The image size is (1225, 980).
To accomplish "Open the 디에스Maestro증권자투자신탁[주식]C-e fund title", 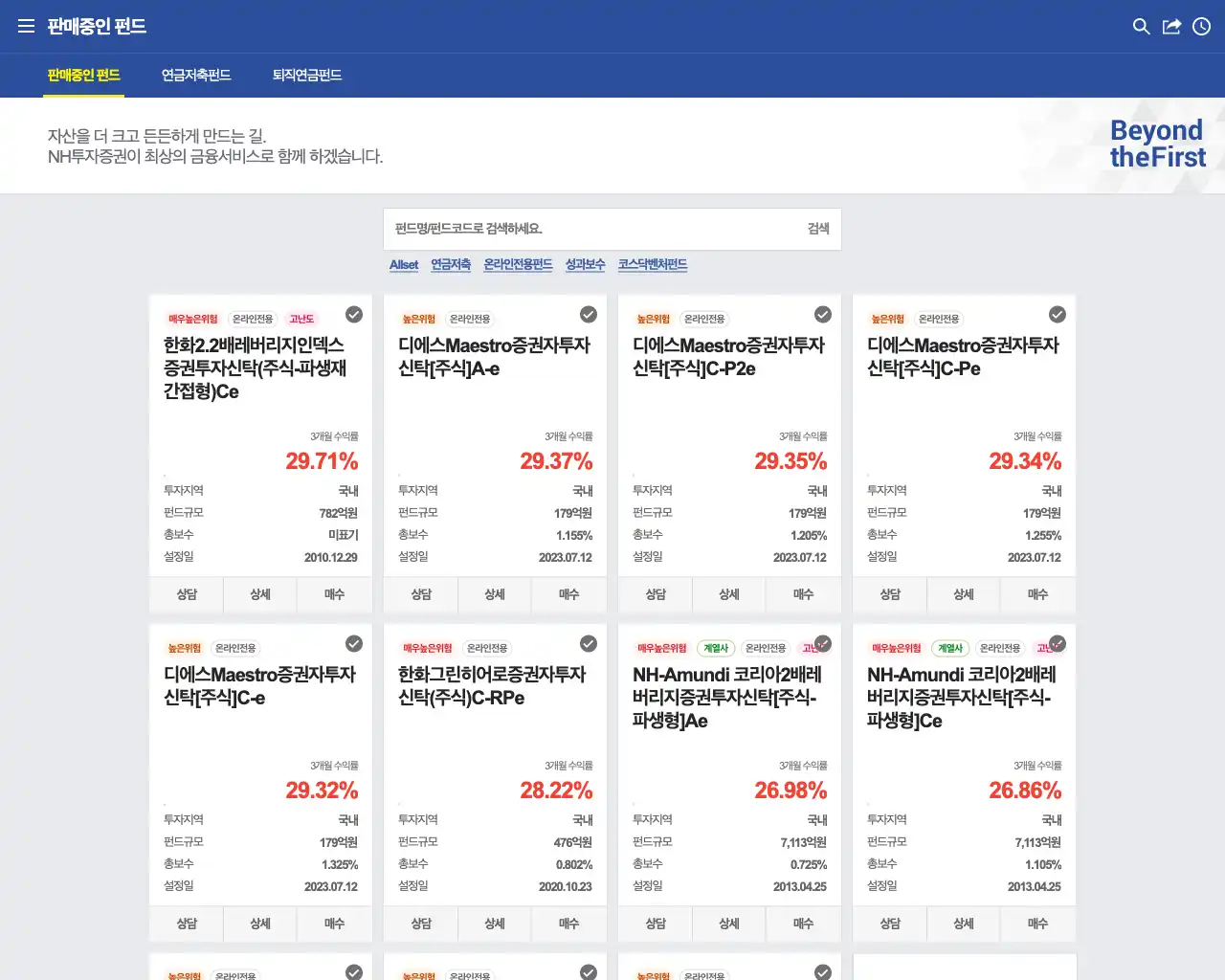I will coord(259,686).
